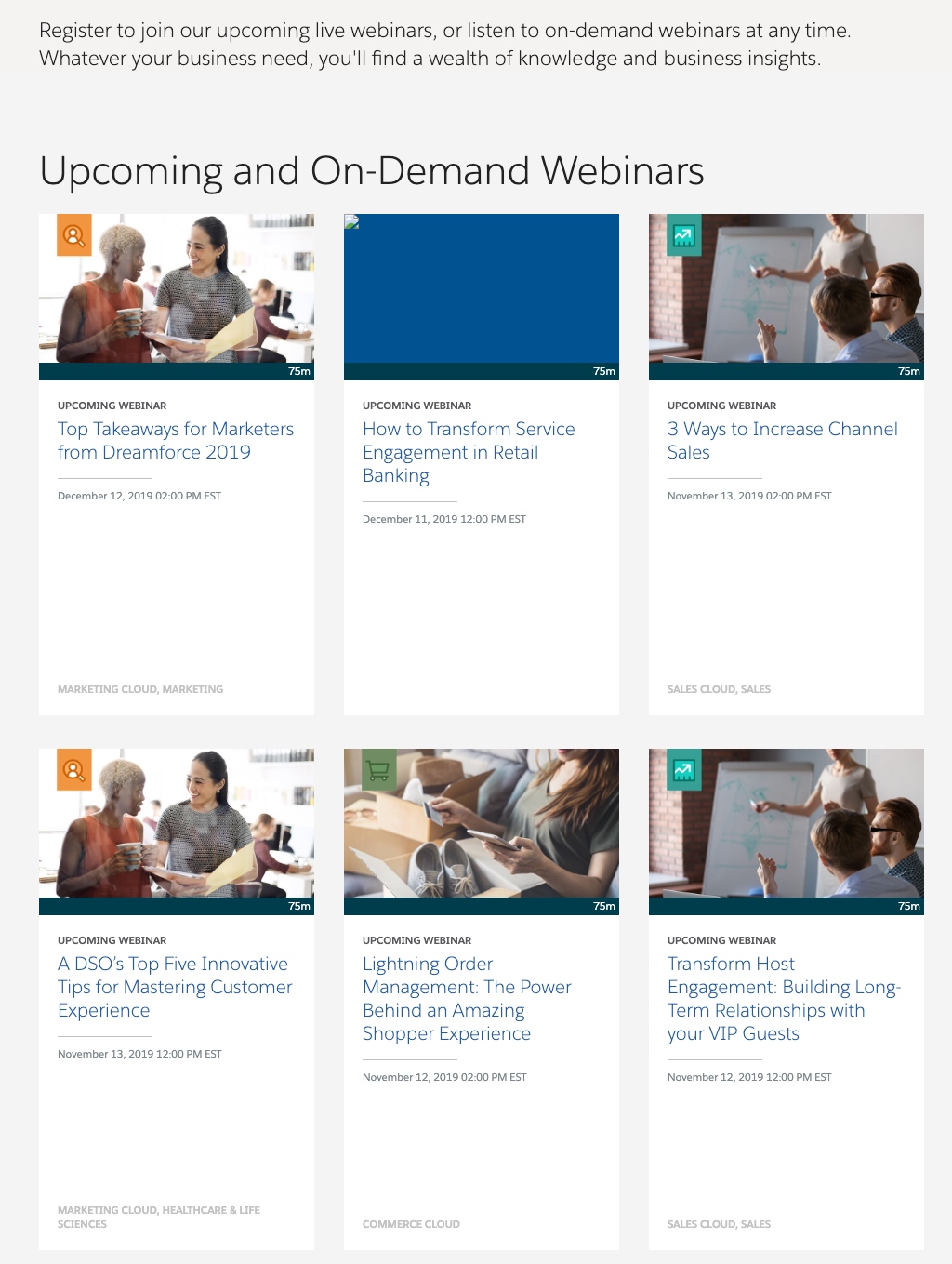Open Top Takeaways for Marketers from Dreamforce 2019
Image resolution: width=952 pixels, height=1264 pixels.
pos(176,441)
